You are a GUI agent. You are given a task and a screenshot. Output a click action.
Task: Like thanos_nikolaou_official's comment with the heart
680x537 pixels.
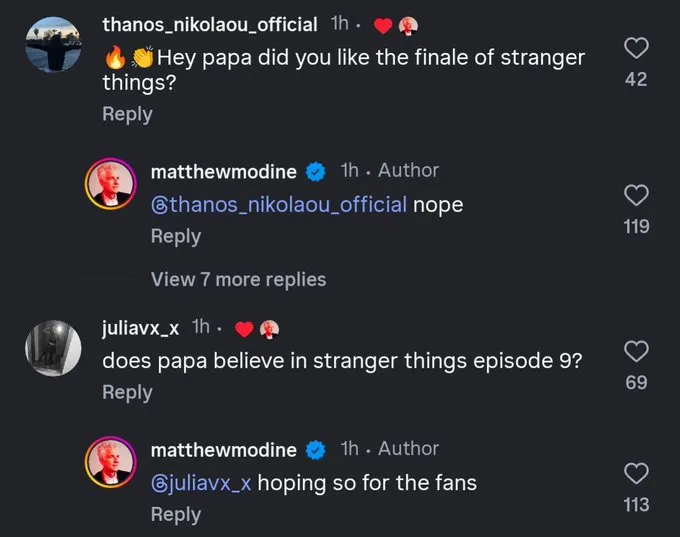click(636, 48)
